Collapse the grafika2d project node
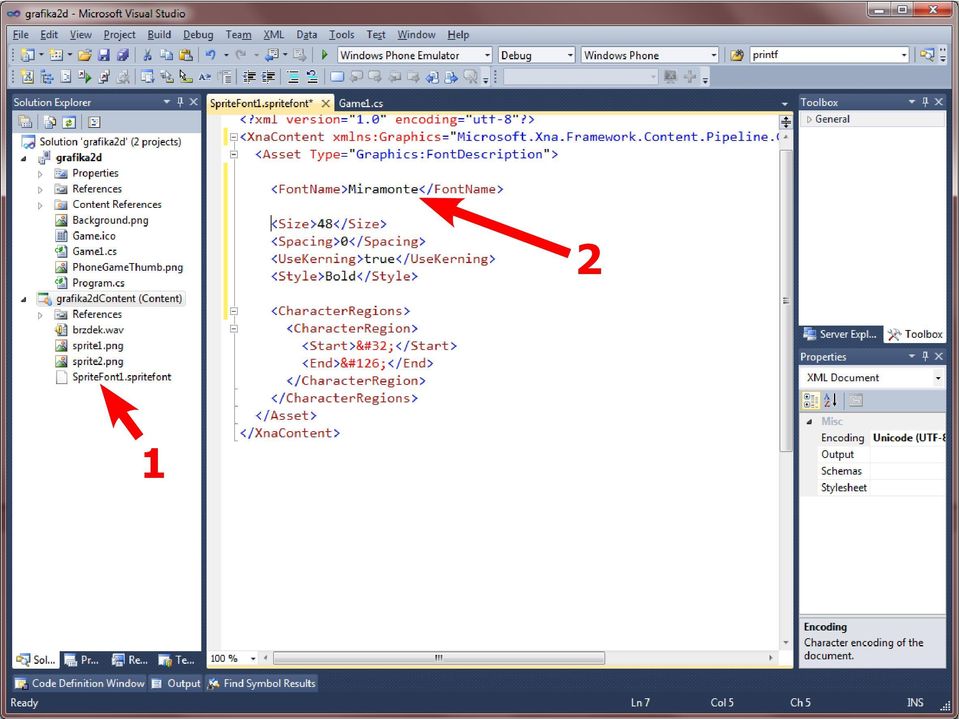Viewport: 959px width, 719px height. click(24, 158)
